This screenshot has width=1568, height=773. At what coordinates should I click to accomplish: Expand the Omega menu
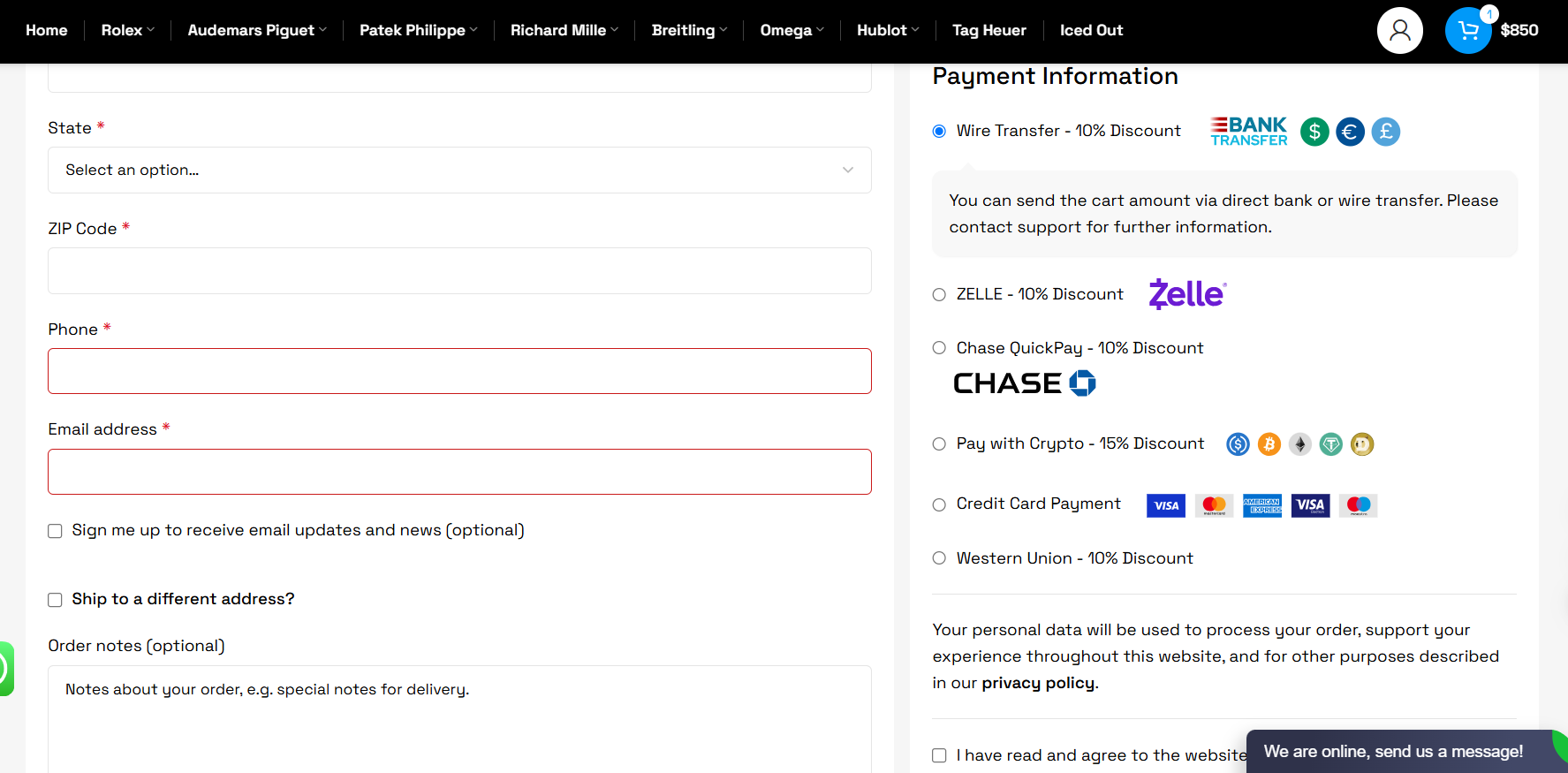click(x=792, y=30)
